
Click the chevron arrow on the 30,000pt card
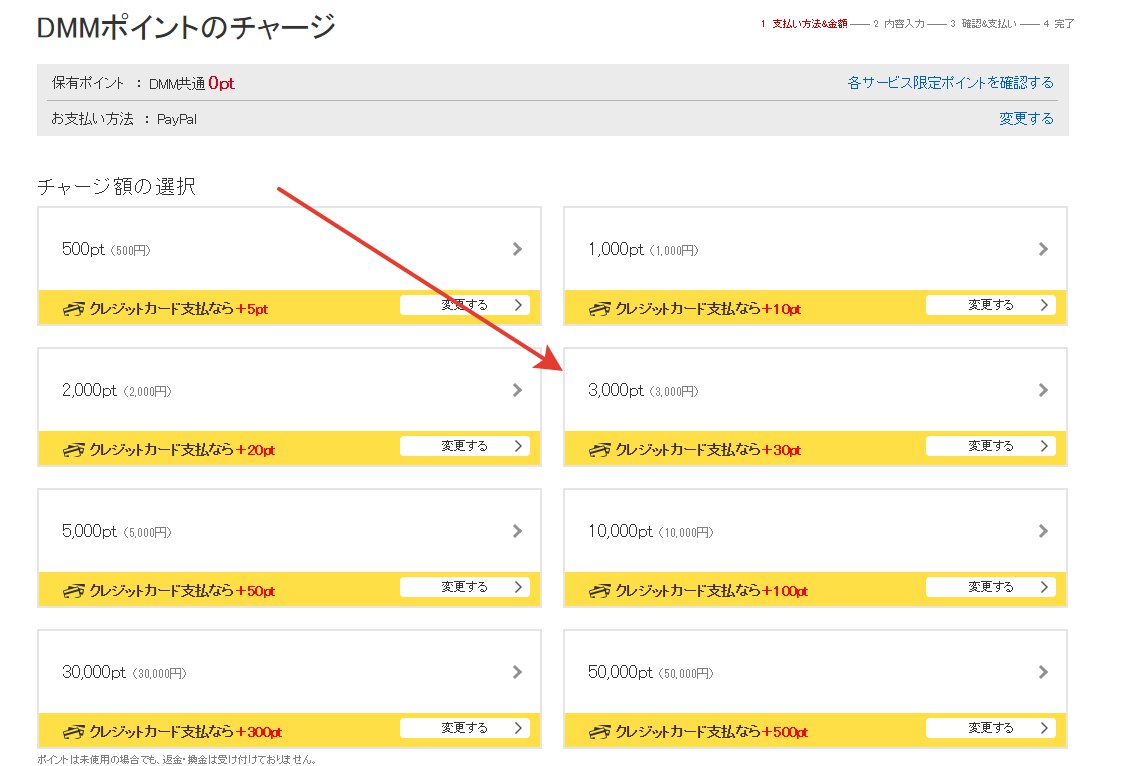pos(517,672)
